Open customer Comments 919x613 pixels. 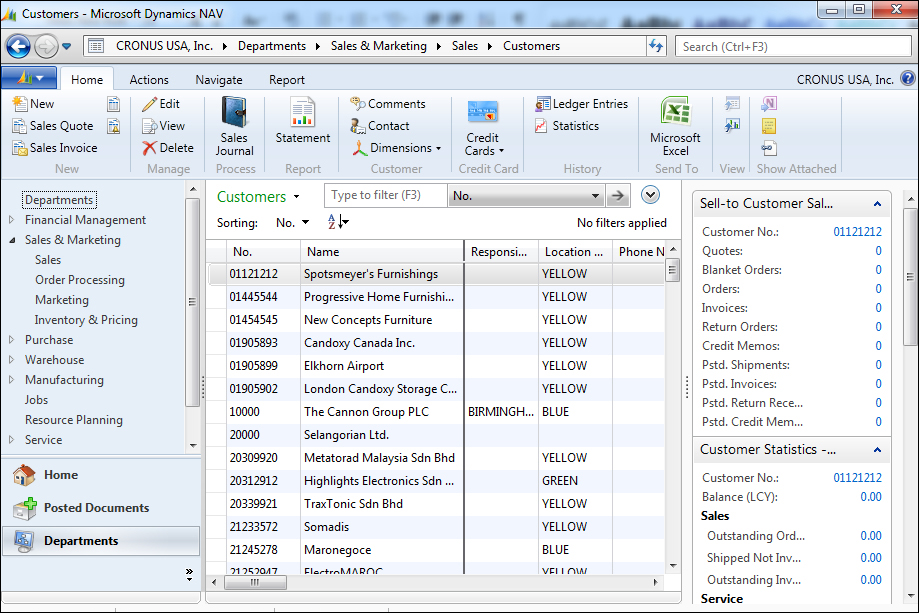[388, 104]
